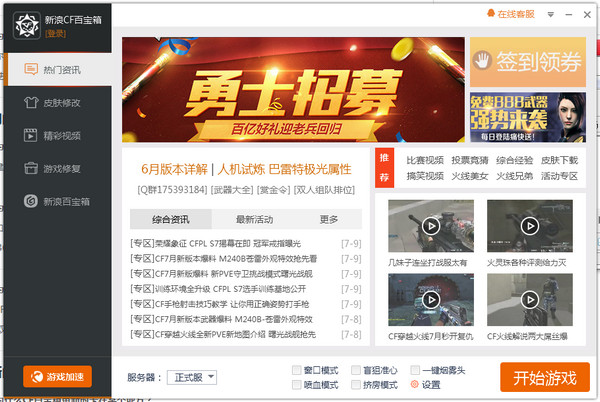600x402 pixels.
Task: Open the 免费888武器 强势来袭 promo banner
Action: [528, 117]
